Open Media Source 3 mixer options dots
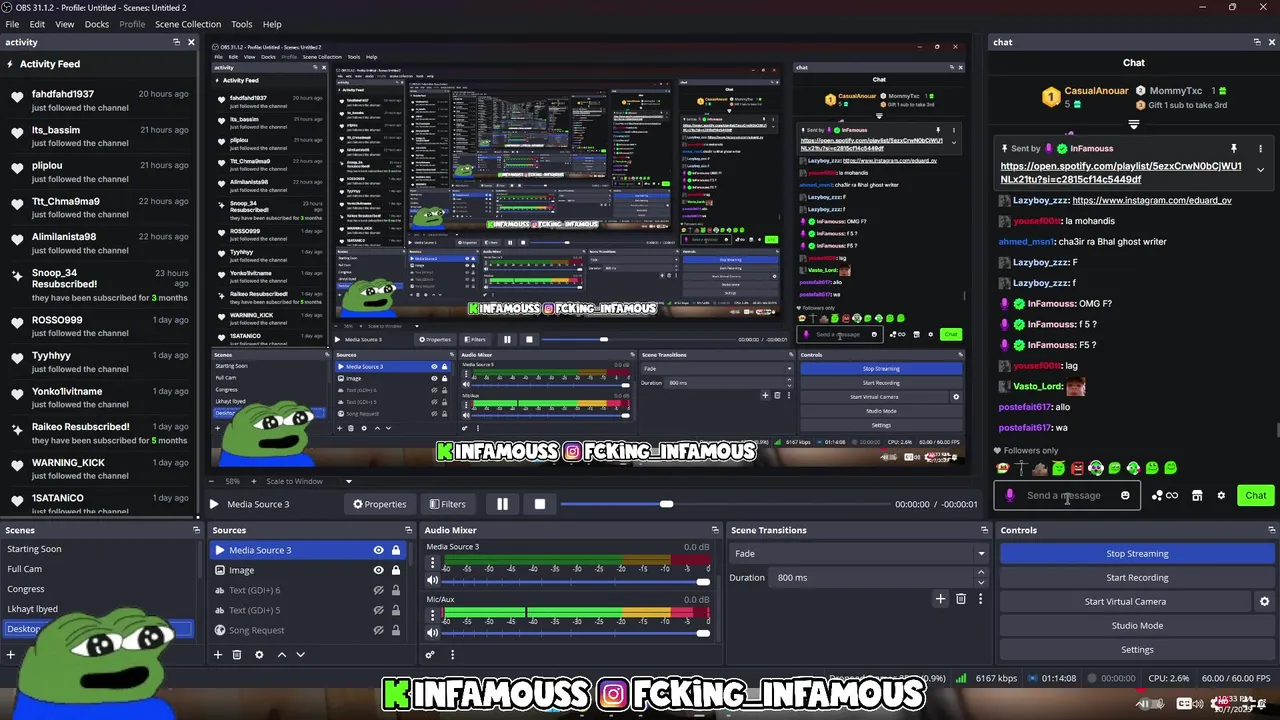The width and height of the screenshot is (1280, 720). [432, 563]
